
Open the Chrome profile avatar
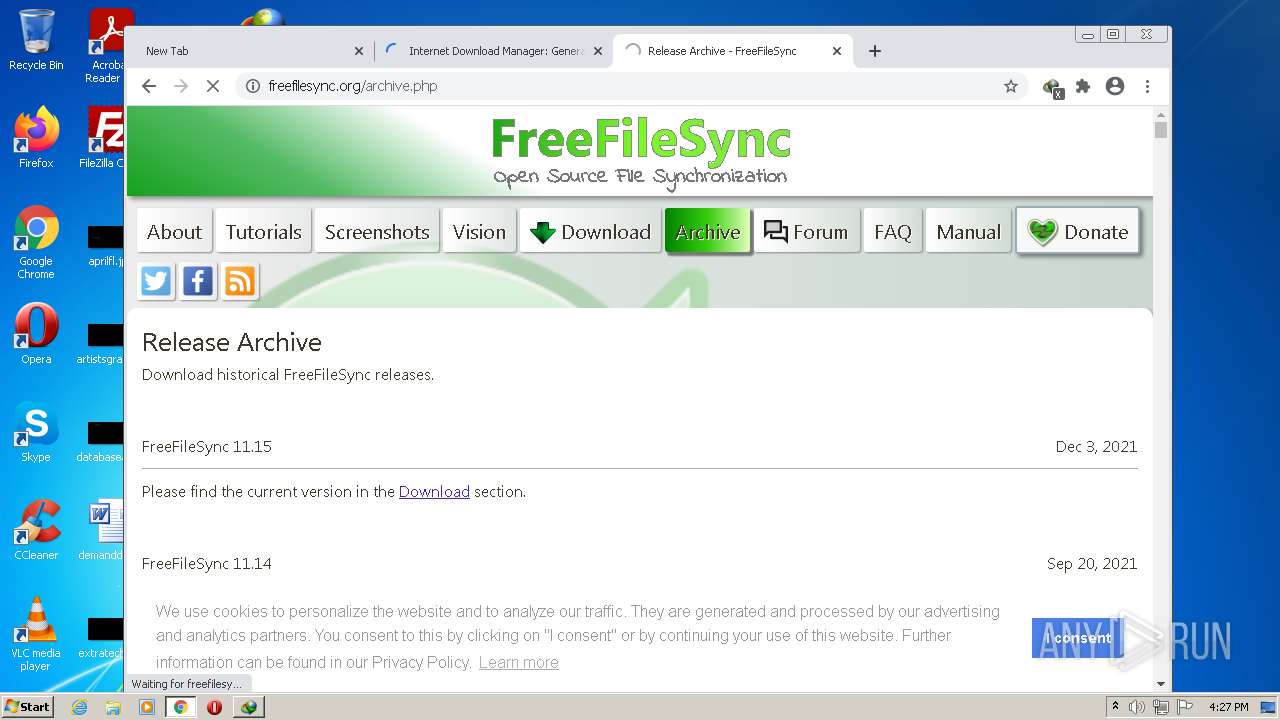1115,86
